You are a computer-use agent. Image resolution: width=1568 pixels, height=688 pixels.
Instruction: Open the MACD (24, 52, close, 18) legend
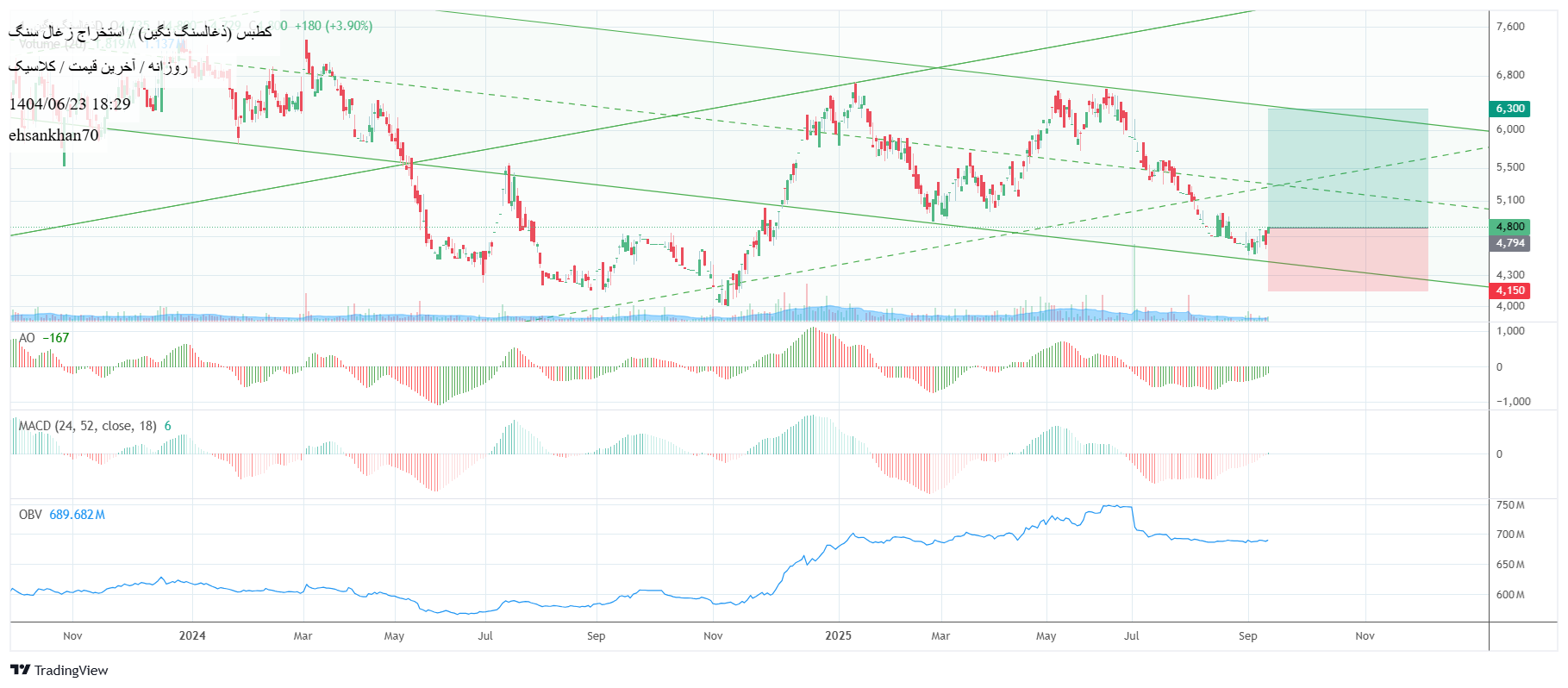(x=87, y=426)
